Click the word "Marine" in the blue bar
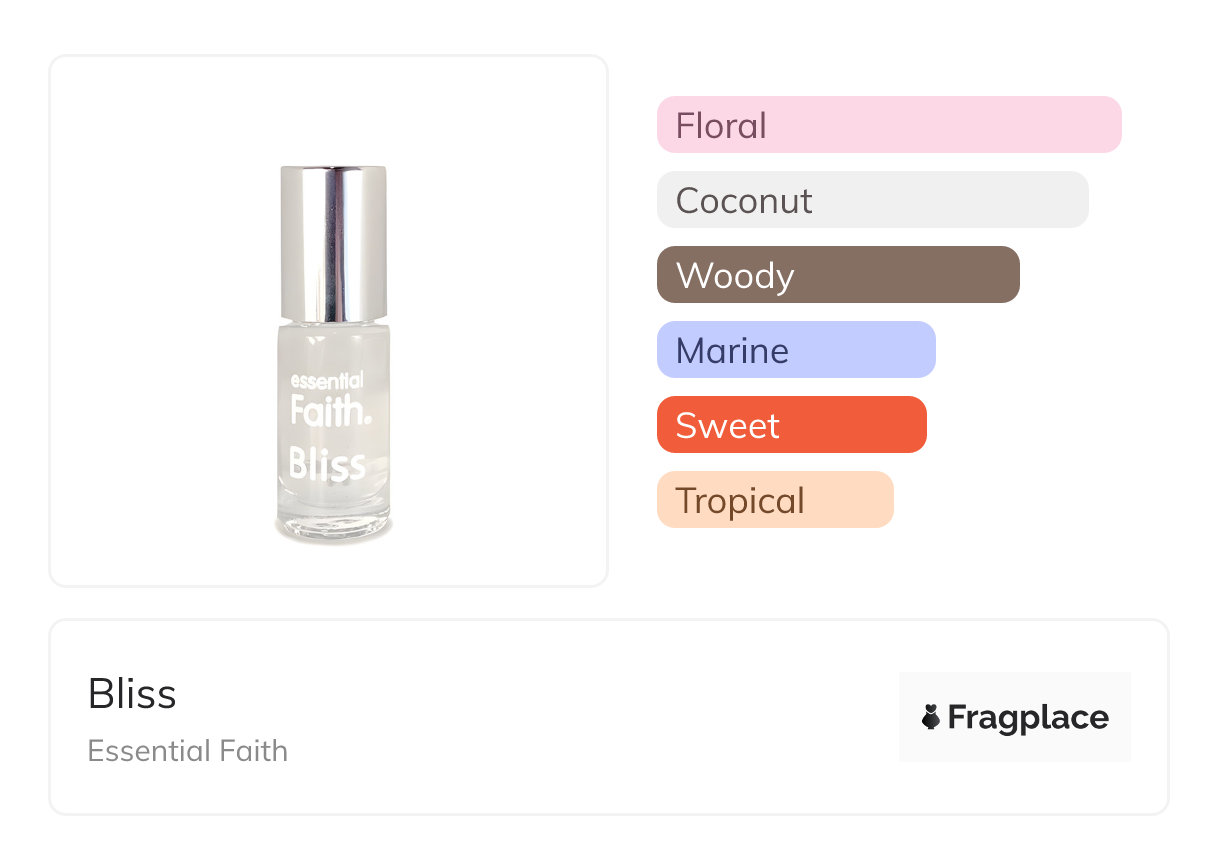The width and height of the screenshot is (1218, 864). 732,351
